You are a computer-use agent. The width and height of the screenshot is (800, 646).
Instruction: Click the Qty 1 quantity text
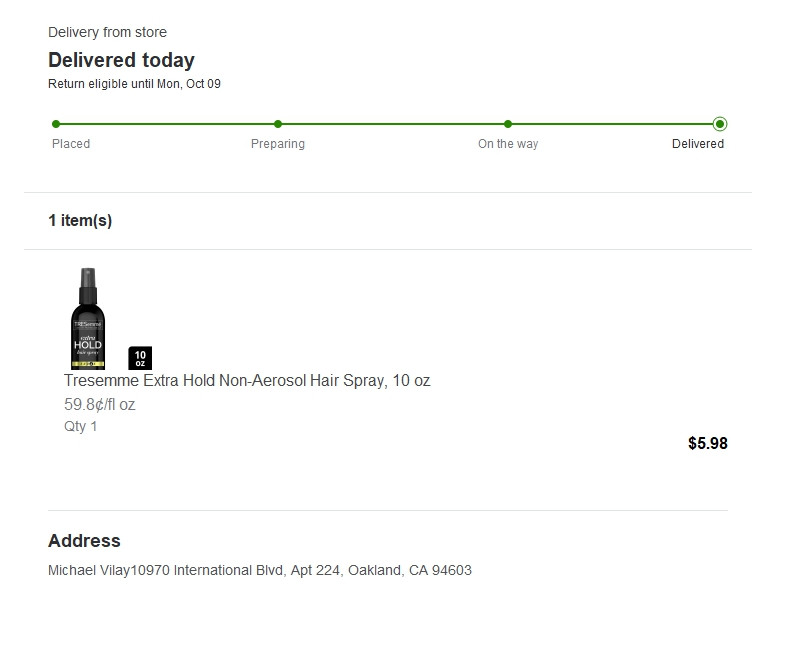point(81,427)
